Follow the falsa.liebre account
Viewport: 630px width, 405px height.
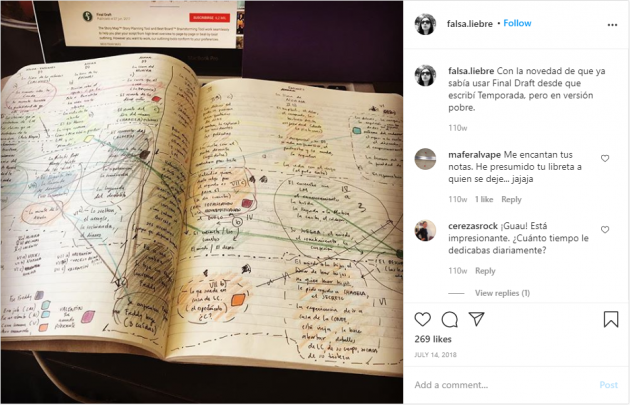click(517, 23)
